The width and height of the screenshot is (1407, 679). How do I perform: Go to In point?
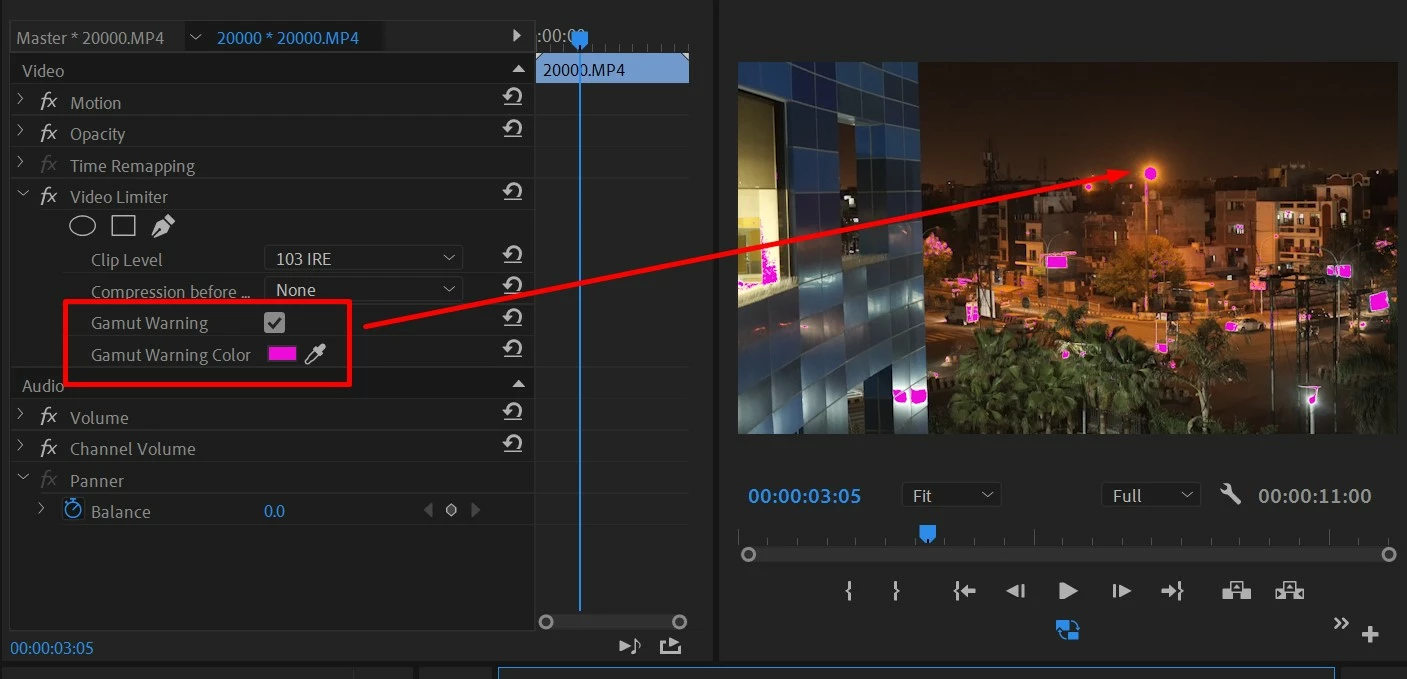click(964, 591)
